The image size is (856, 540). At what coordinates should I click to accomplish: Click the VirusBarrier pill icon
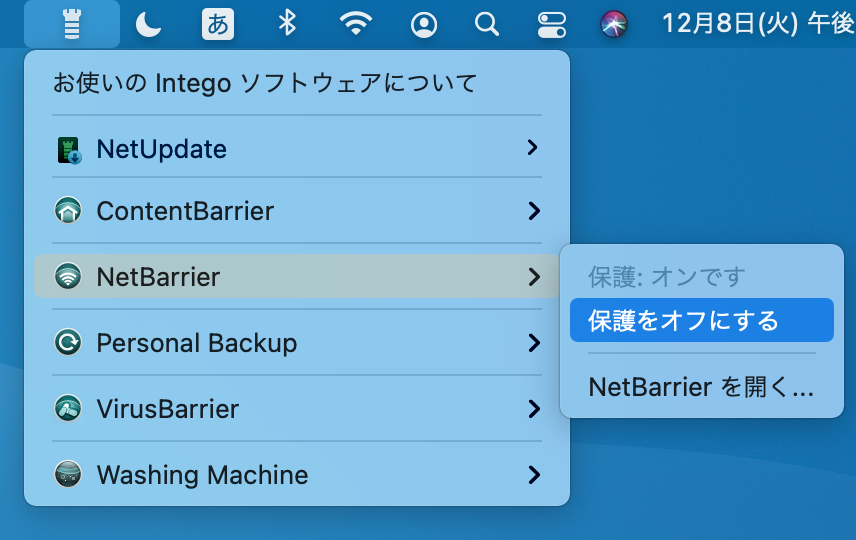(68, 408)
